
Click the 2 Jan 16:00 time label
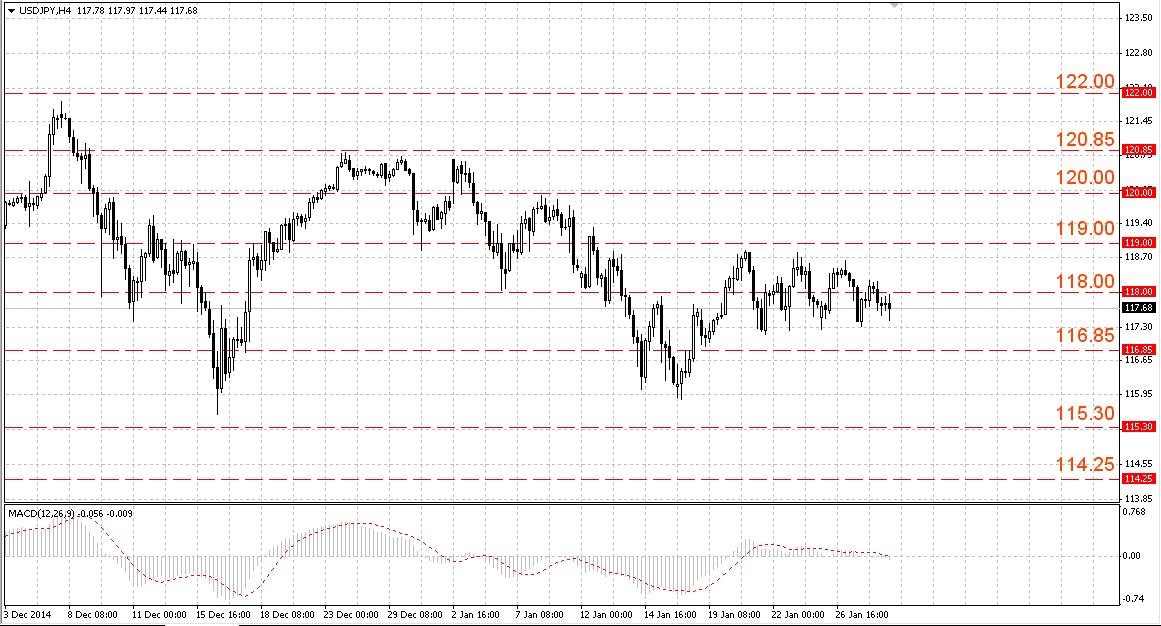pyautogui.click(x=477, y=615)
